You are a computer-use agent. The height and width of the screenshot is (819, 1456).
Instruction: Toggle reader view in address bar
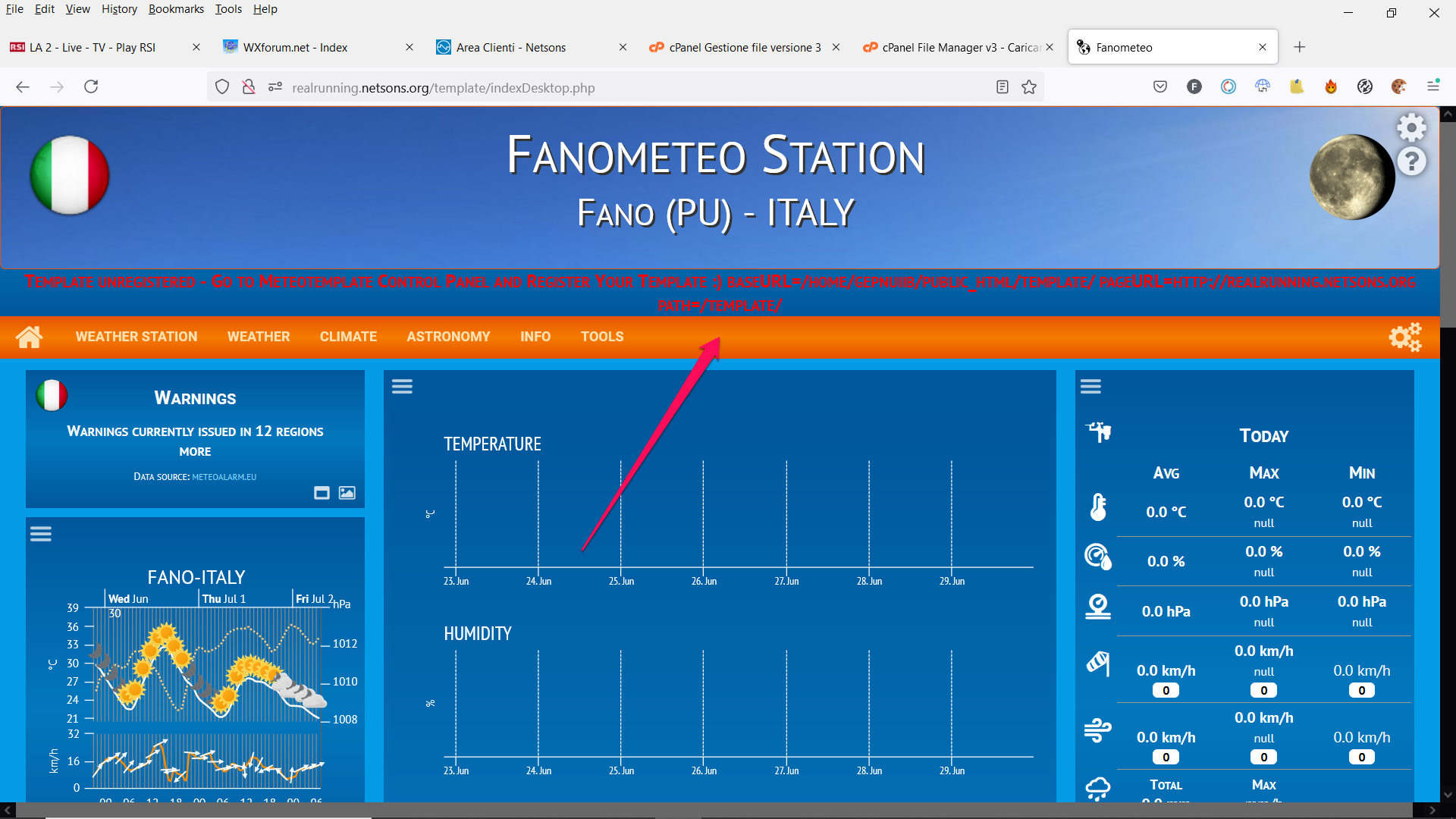[x=1003, y=87]
